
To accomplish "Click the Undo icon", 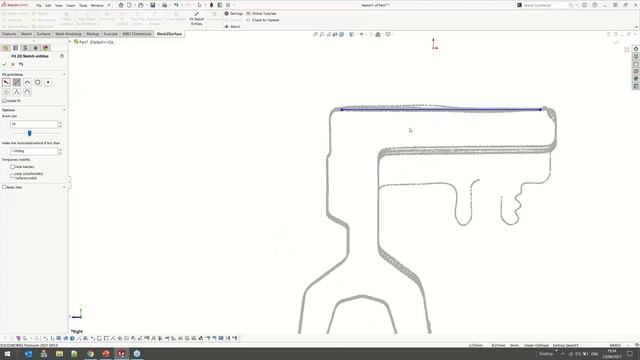I will pos(176,5).
